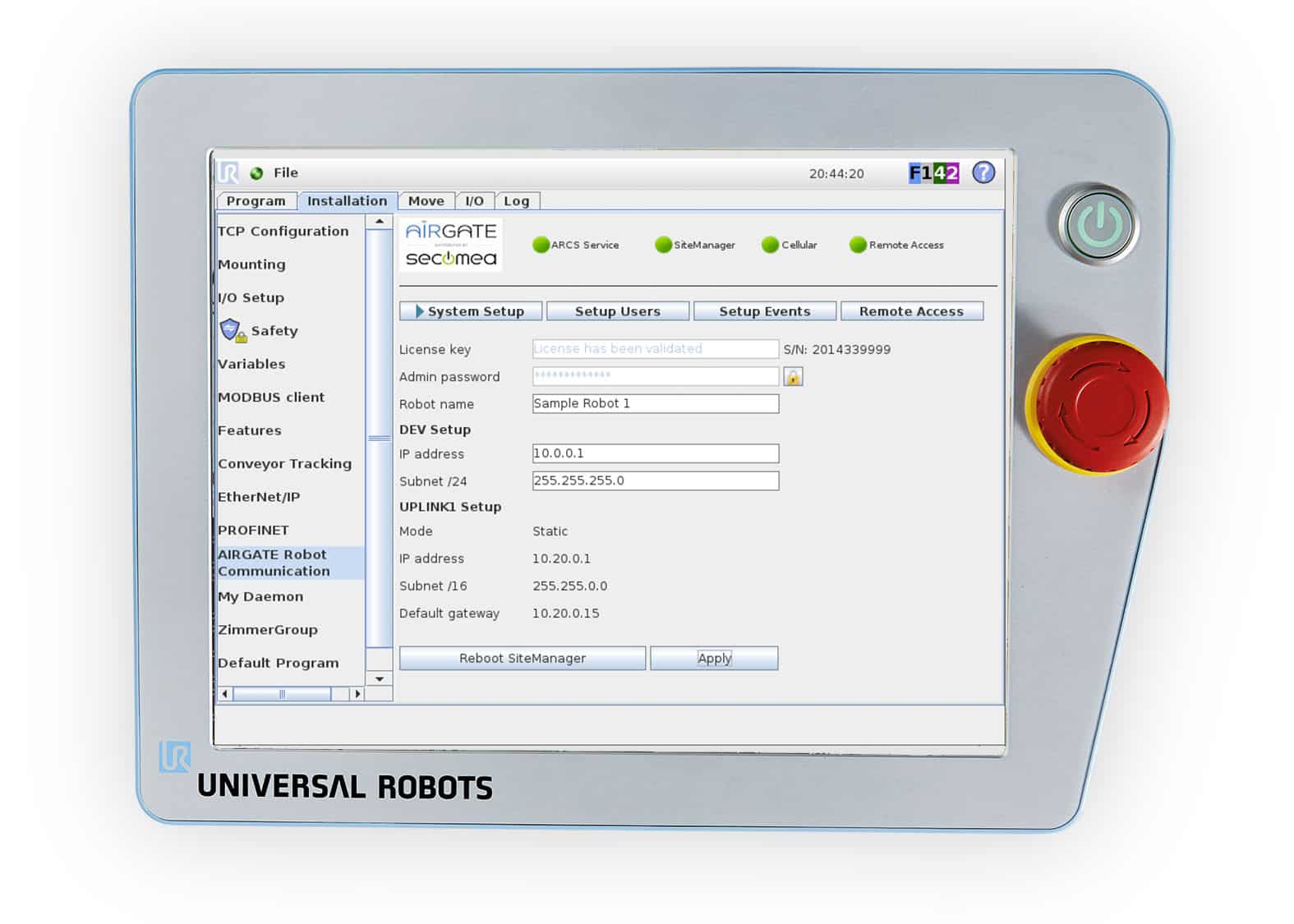Switch to the Program tab
The height and width of the screenshot is (924, 1294).
pyautogui.click(x=256, y=201)
